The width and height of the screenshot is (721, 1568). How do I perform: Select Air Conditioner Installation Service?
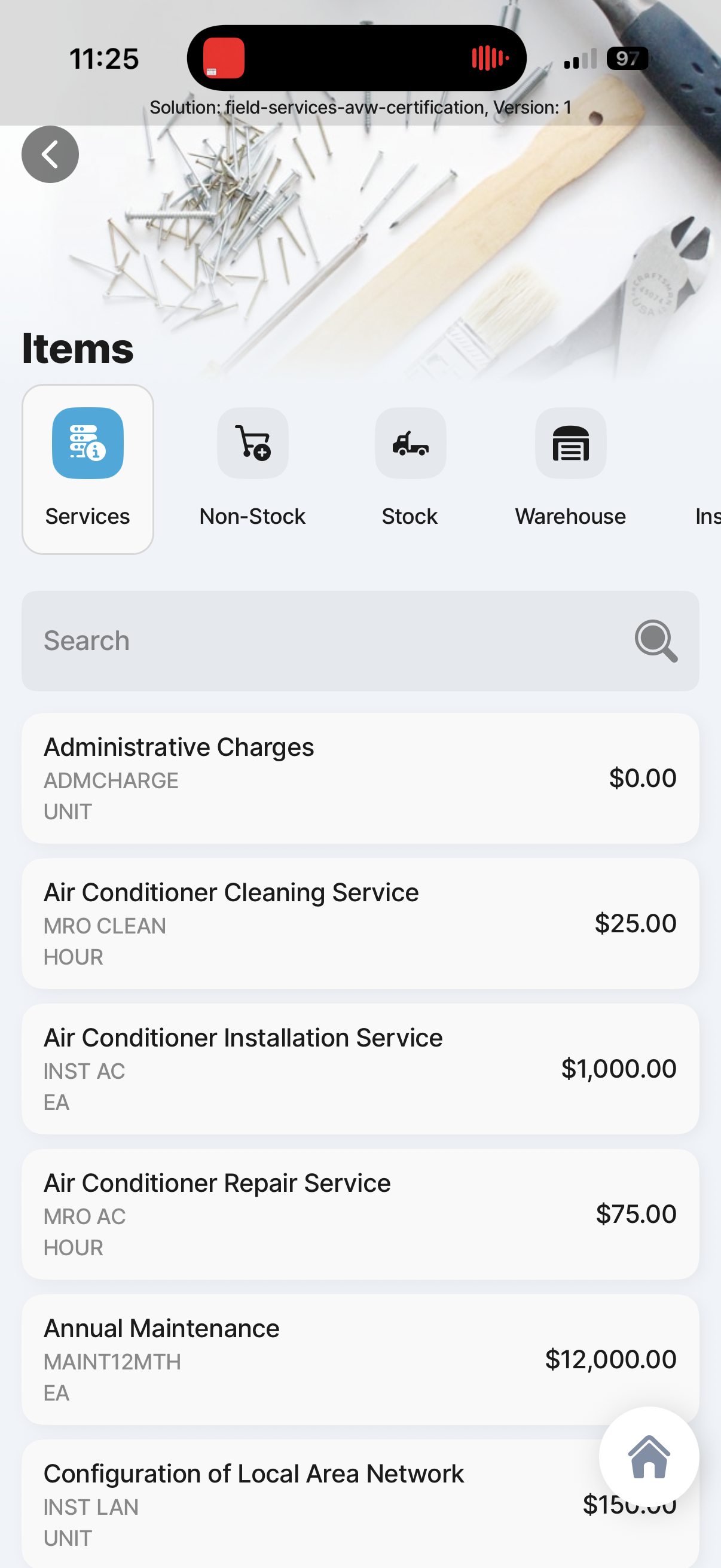(x=360, y=1069)
